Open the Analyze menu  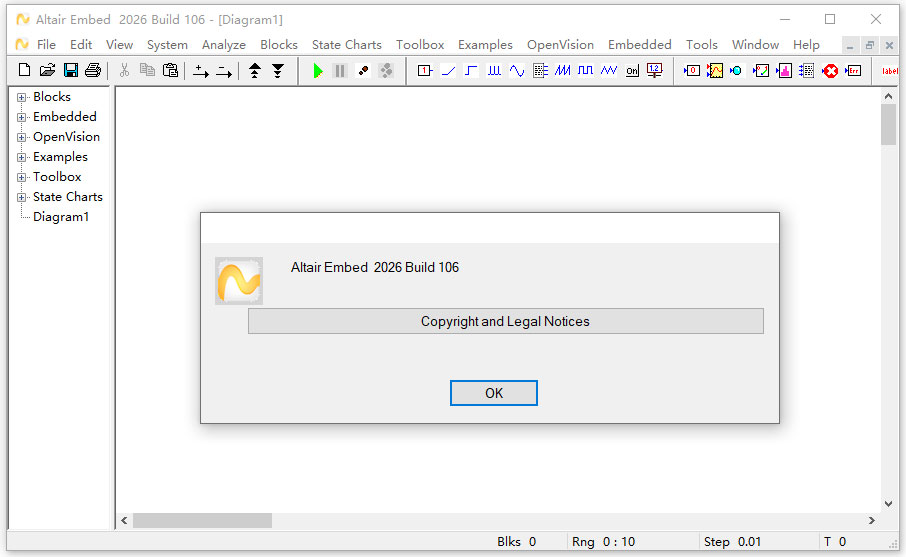coord(224,44)
